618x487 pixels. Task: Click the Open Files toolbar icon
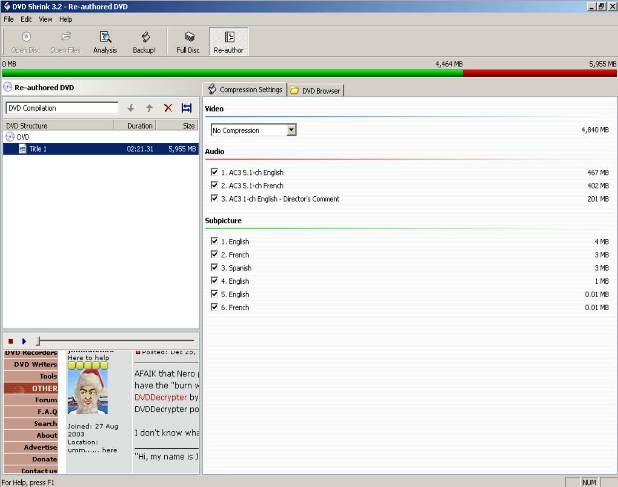coord(65,42)
